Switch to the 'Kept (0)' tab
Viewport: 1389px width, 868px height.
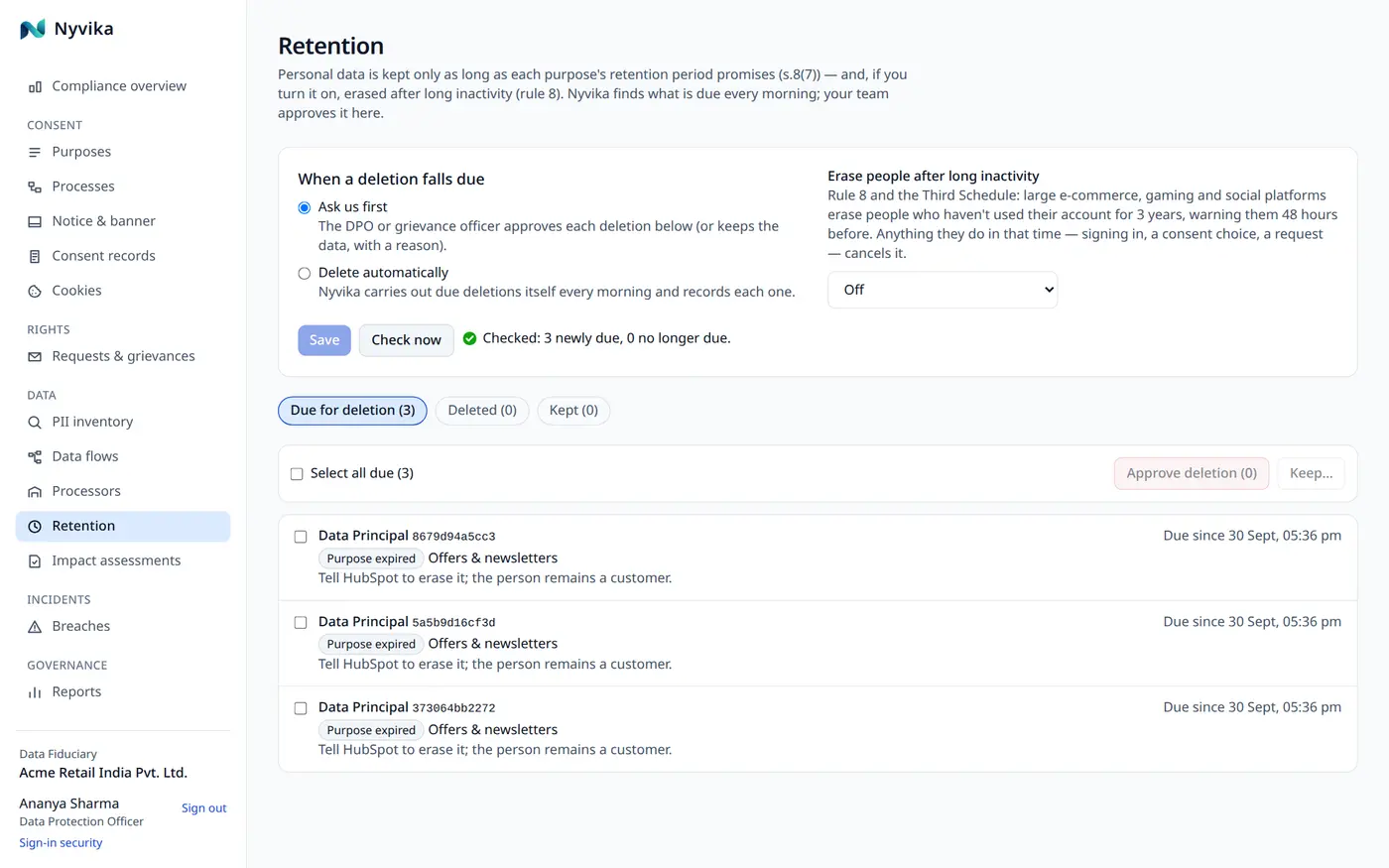click(573, 411)
